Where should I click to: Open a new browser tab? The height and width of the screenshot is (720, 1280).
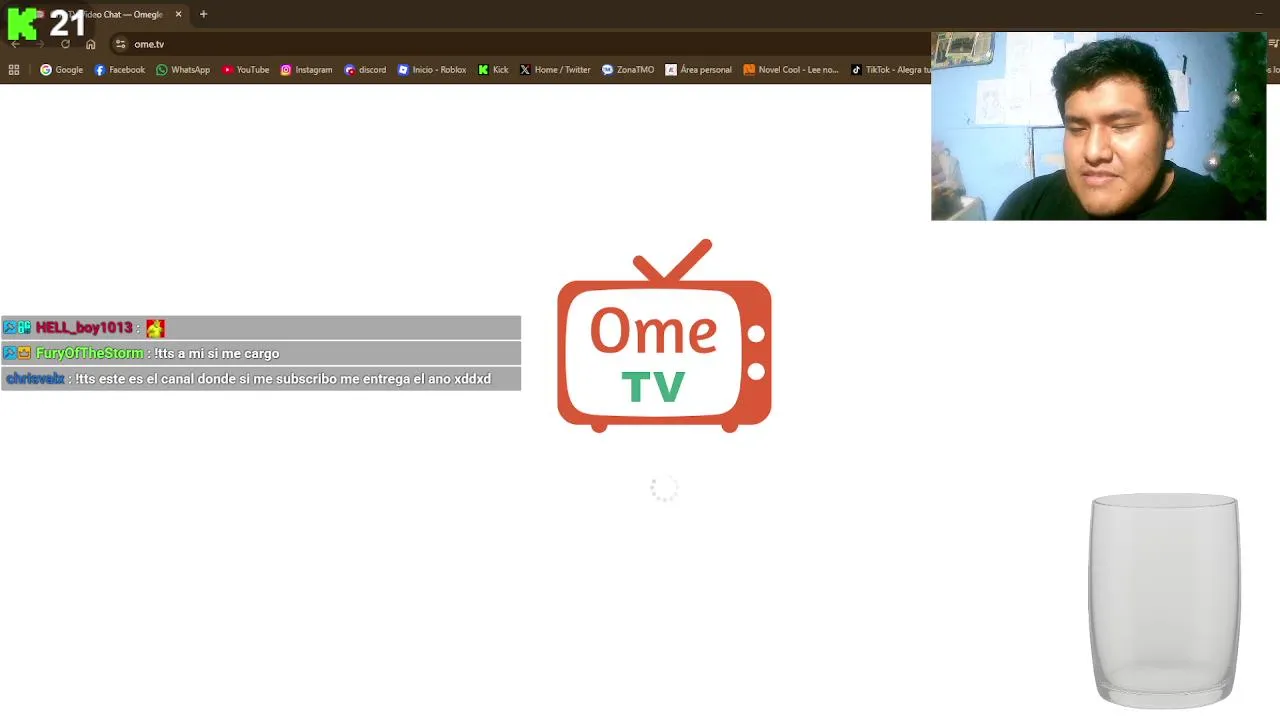[x=203, y=14]
